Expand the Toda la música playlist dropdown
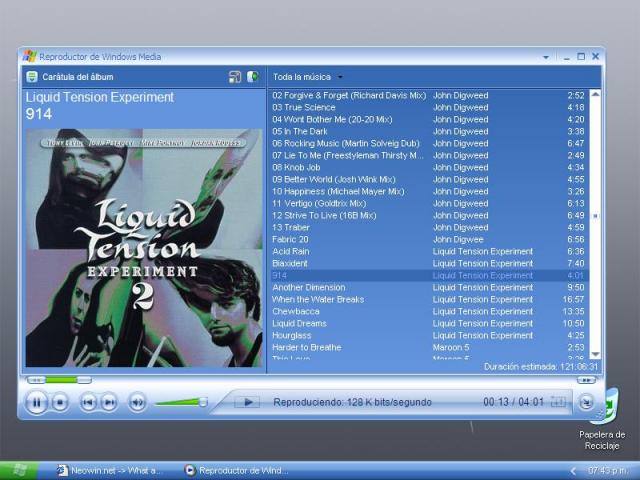The image size is (640, 480). [x=340, y=77]
